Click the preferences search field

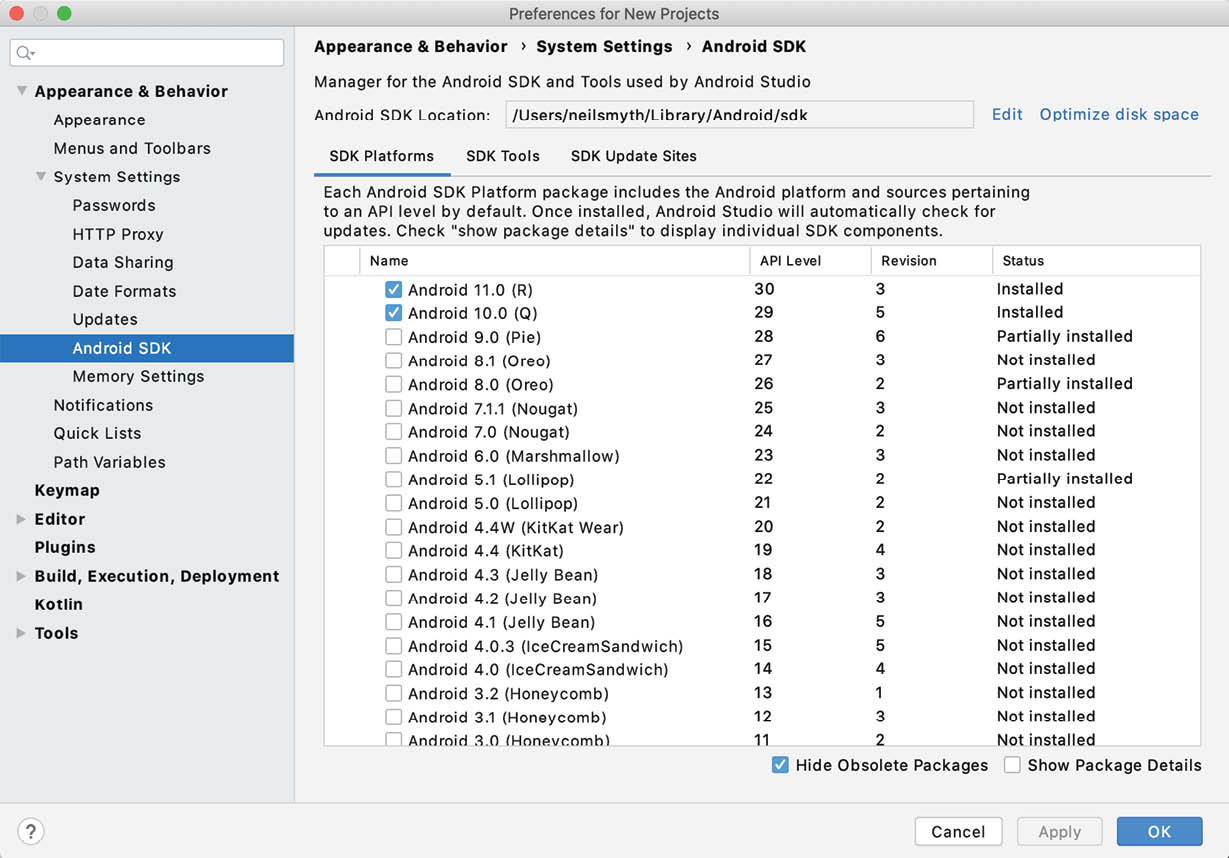pyautogui.click(x=147, y=53)
